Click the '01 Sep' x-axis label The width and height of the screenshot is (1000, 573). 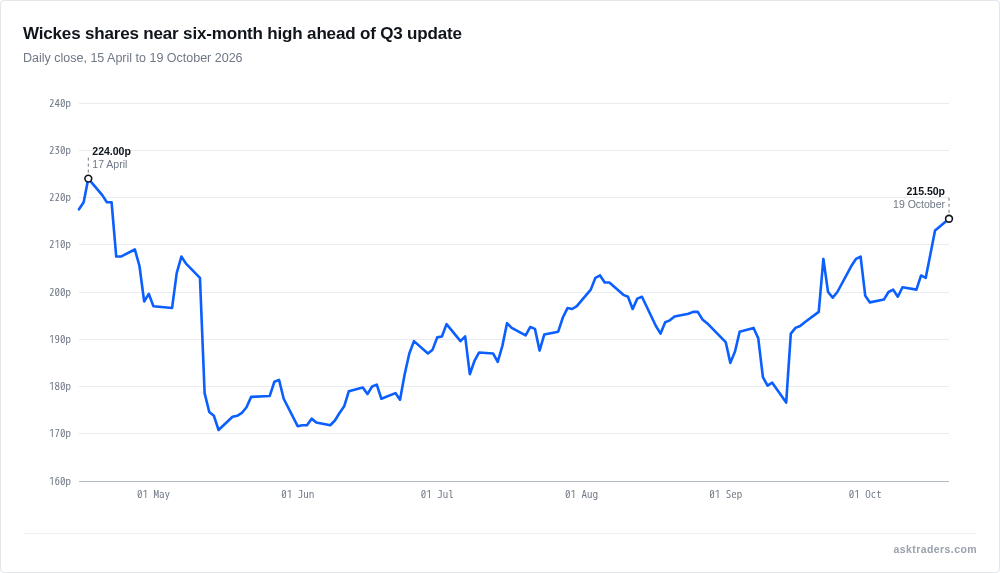pyautogui.click(x=726, y=495)
